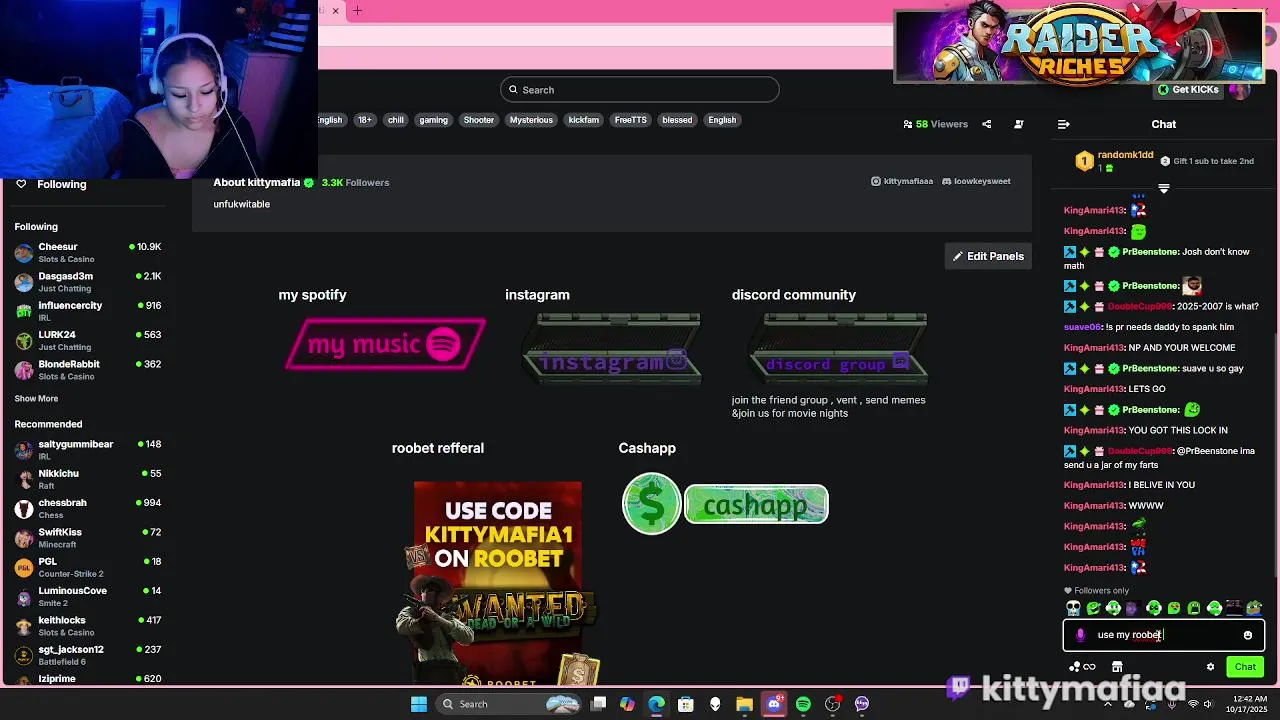Open Discord from the taskbar

pos(774,704)
